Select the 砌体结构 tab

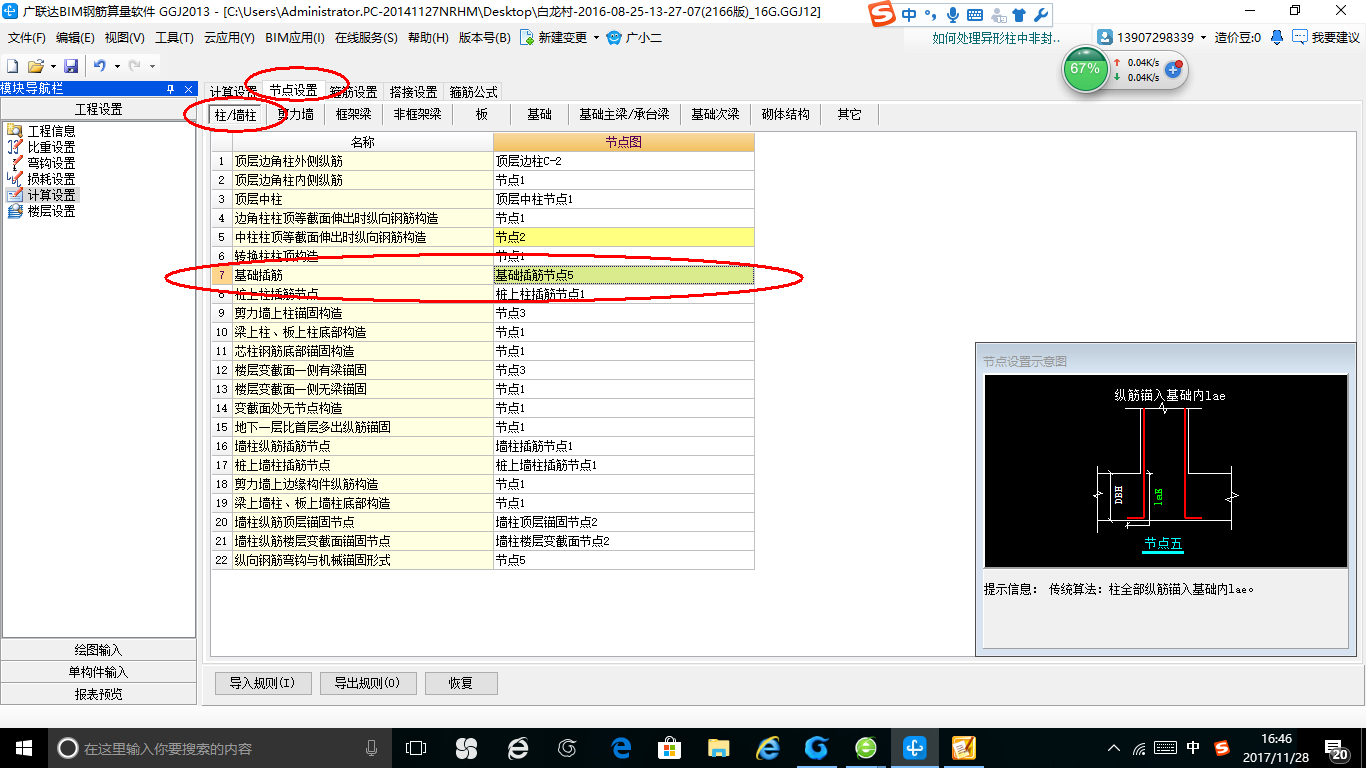click(x=785, y=114)
